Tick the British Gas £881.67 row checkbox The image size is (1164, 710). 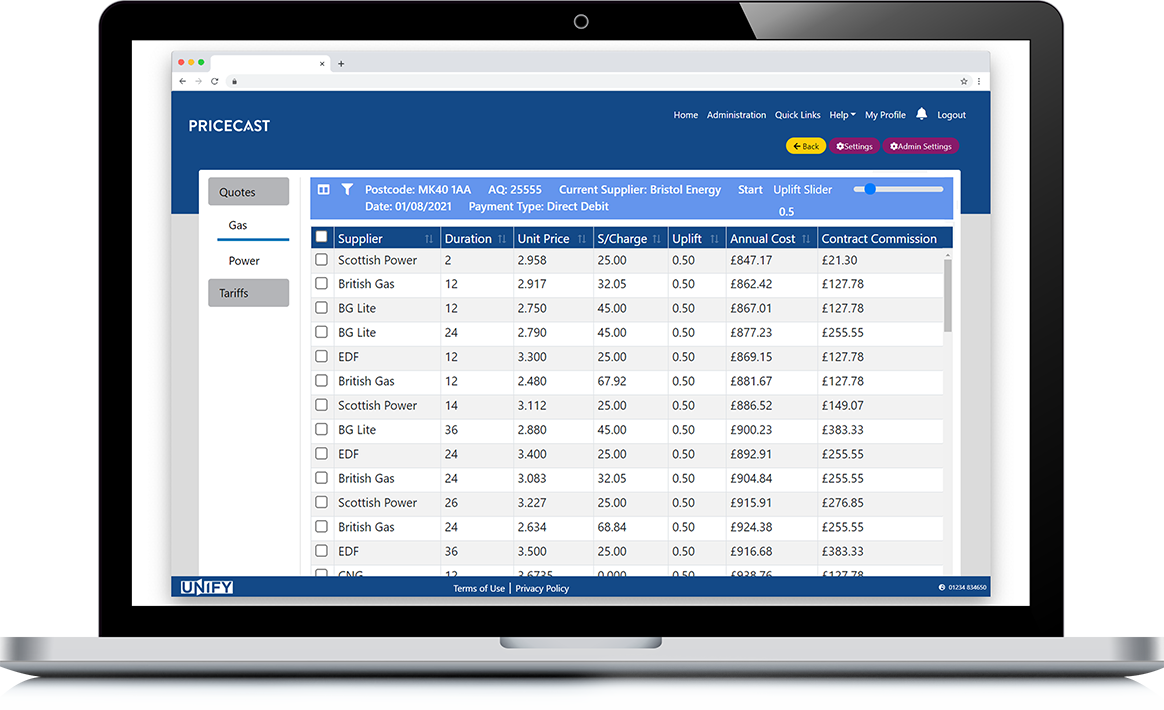pyautogui.click(x=321, y=381)
